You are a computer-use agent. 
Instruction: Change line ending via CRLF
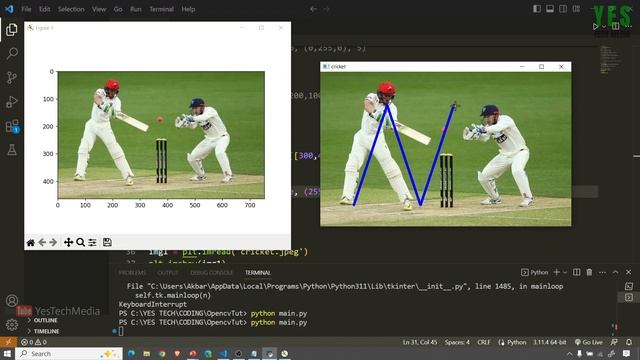pyautogui.click(x=484, y=342)
